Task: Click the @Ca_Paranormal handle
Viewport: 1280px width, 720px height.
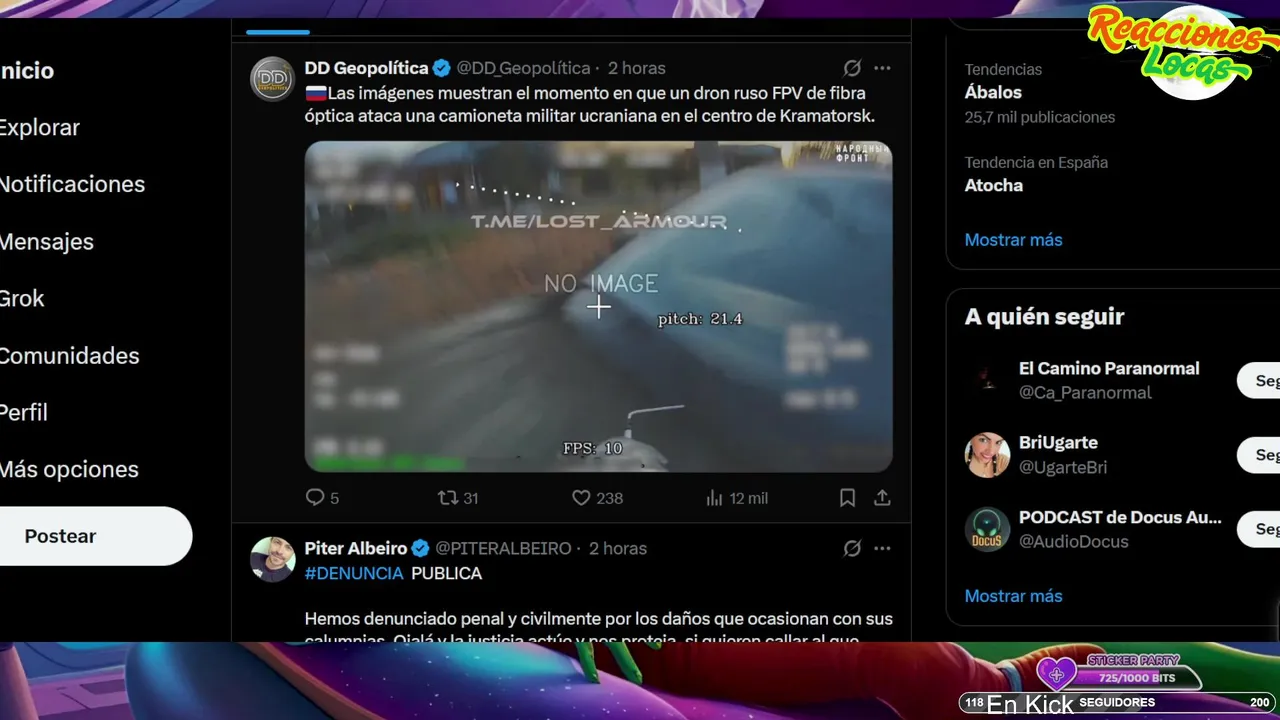Action: point(1085,393)
